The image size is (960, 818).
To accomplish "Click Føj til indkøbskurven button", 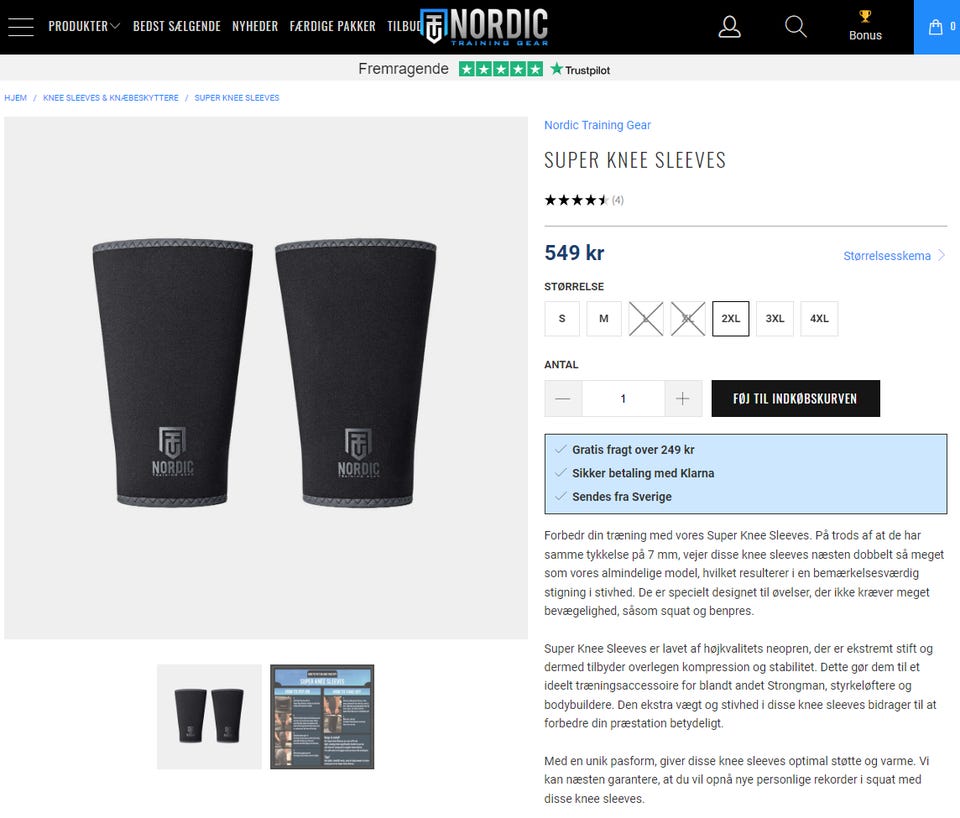I will (795, 399).
